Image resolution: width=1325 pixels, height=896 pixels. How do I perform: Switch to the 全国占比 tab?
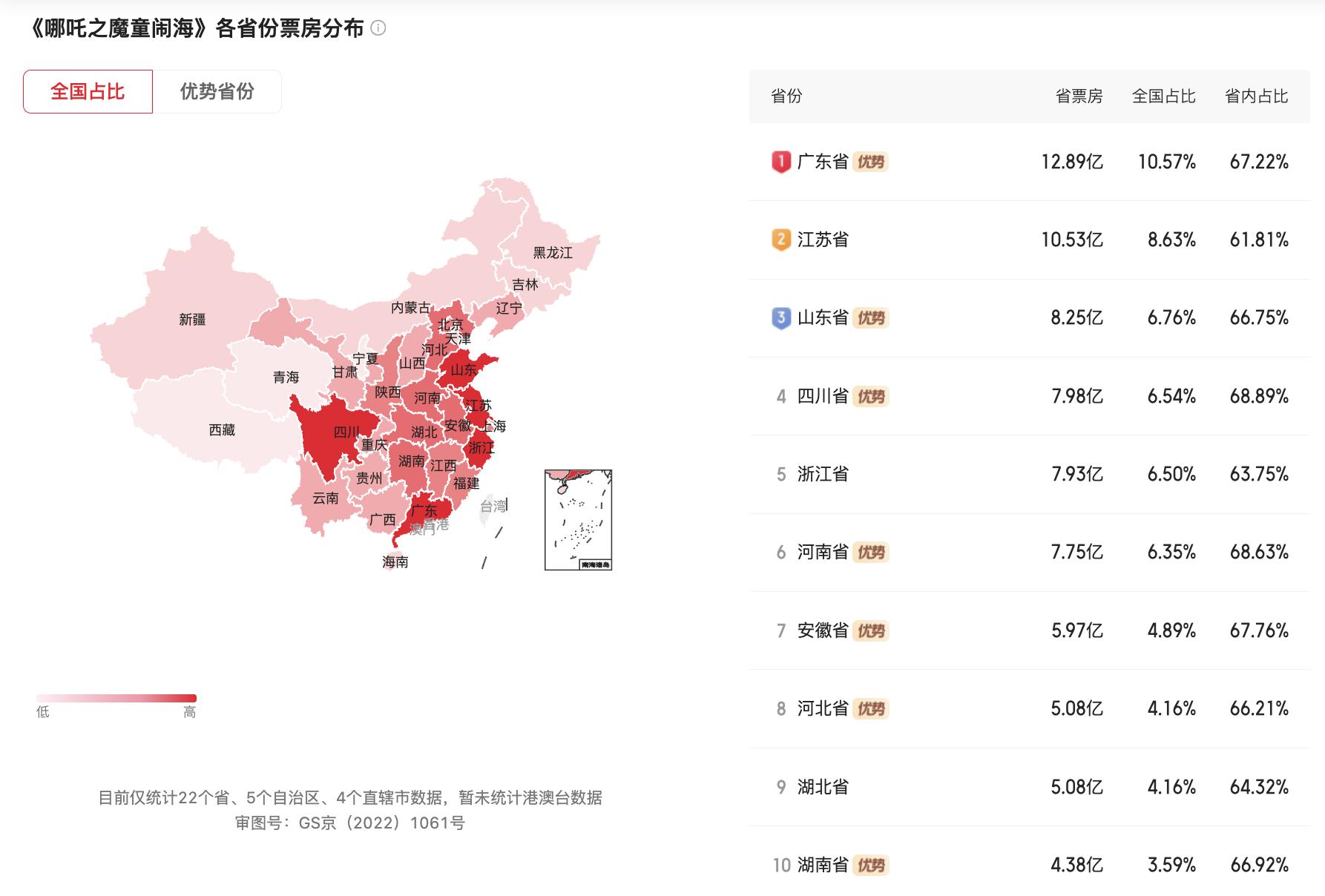pyautogui.click(x=88, y=92)
